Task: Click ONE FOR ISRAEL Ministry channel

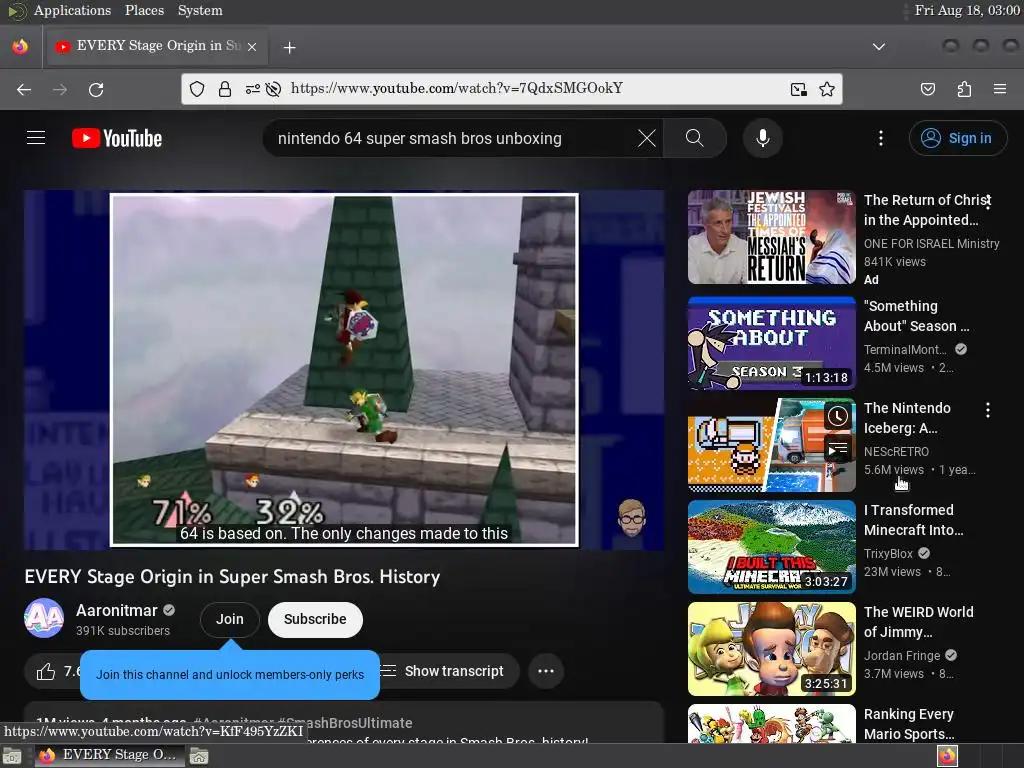Action: pyautogui.click(x=931, y=244)
